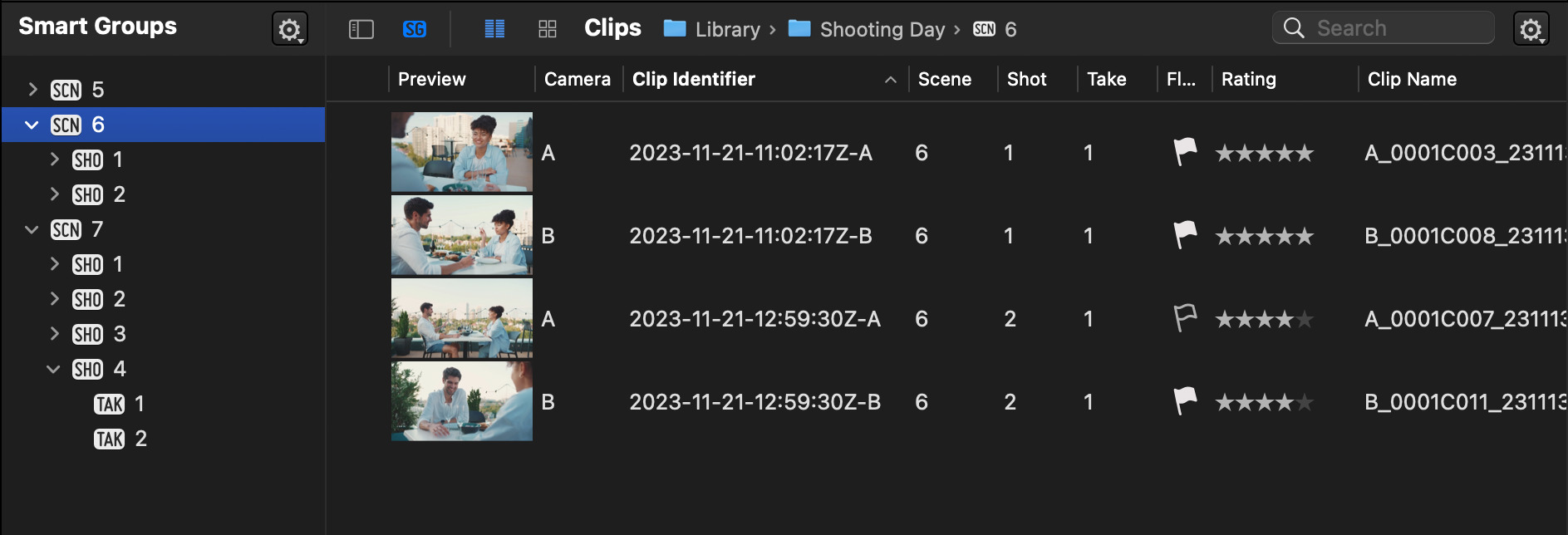
Task: Select shot 2 icon under scene 6
Action: 87,194
